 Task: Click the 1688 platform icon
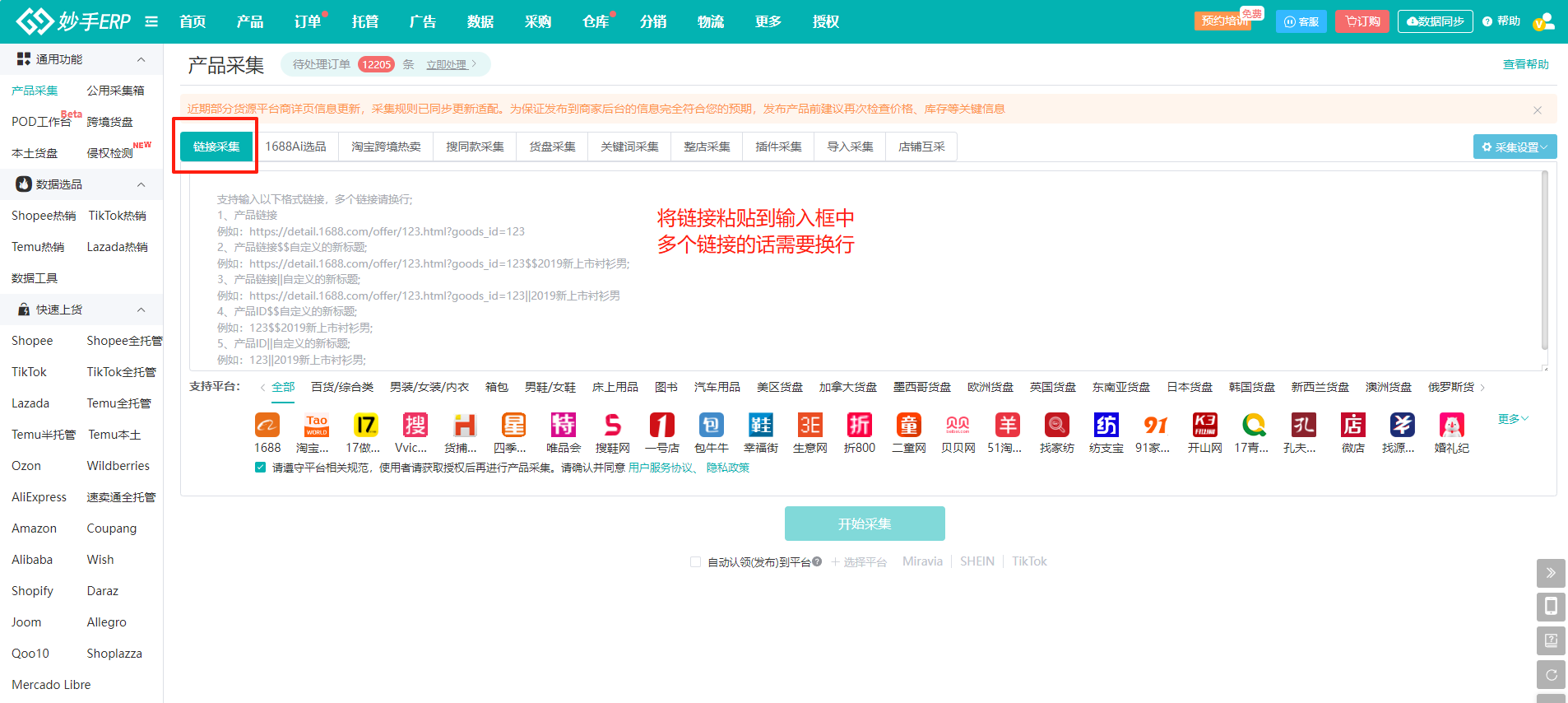267,425
